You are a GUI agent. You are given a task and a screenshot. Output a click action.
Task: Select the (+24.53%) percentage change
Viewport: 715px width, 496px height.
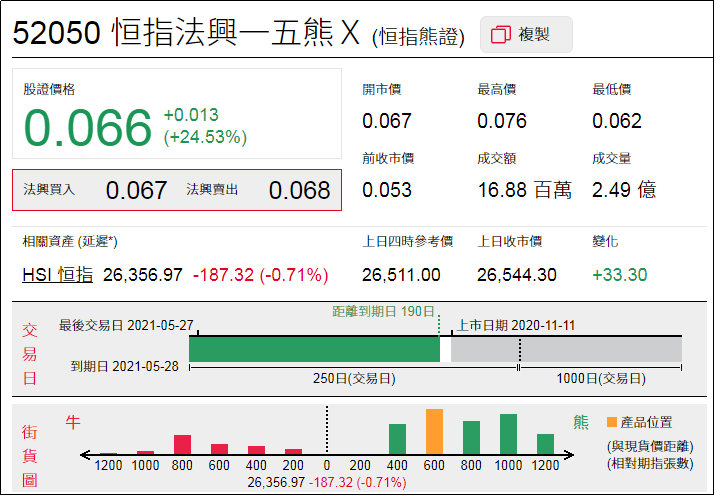(205, 137)
